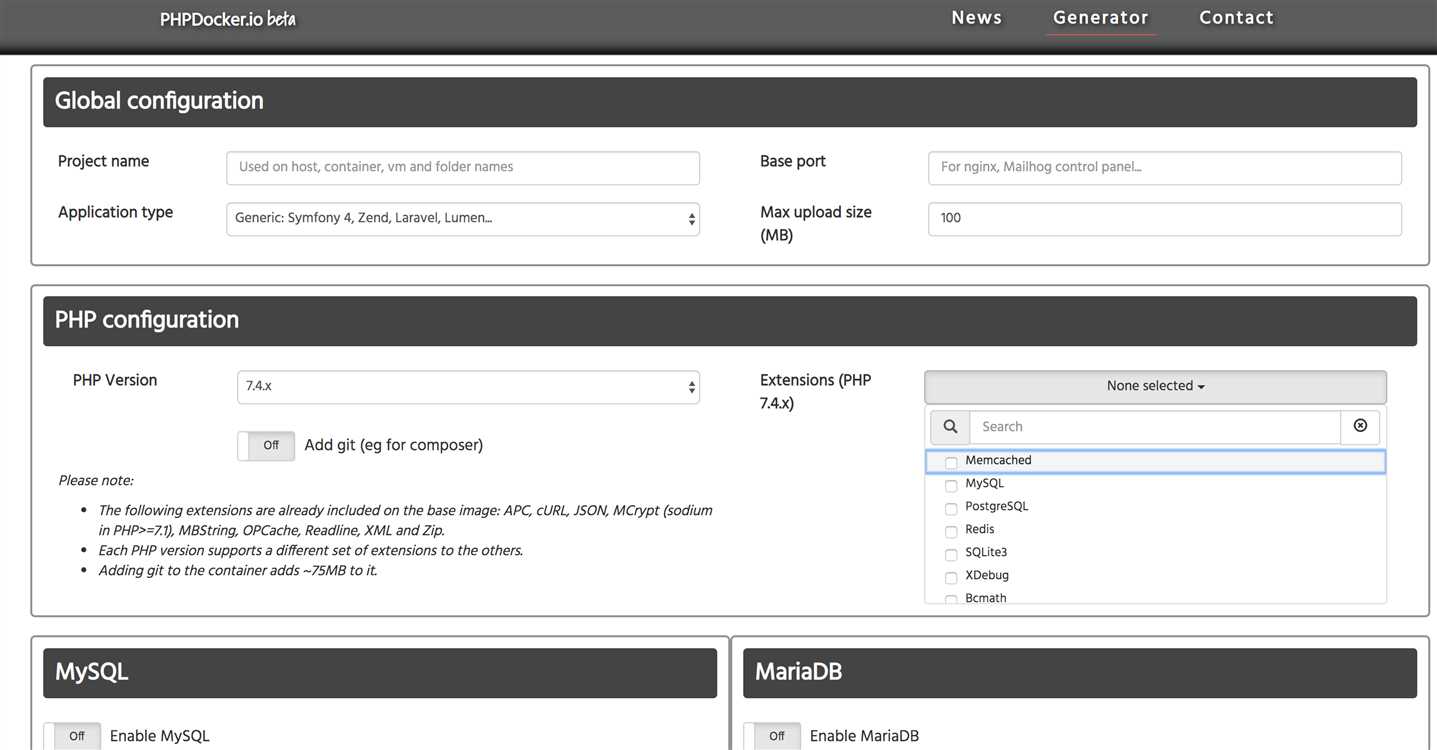
Task: Open the Generator nav link
Action: click(x=1100, y=18)
